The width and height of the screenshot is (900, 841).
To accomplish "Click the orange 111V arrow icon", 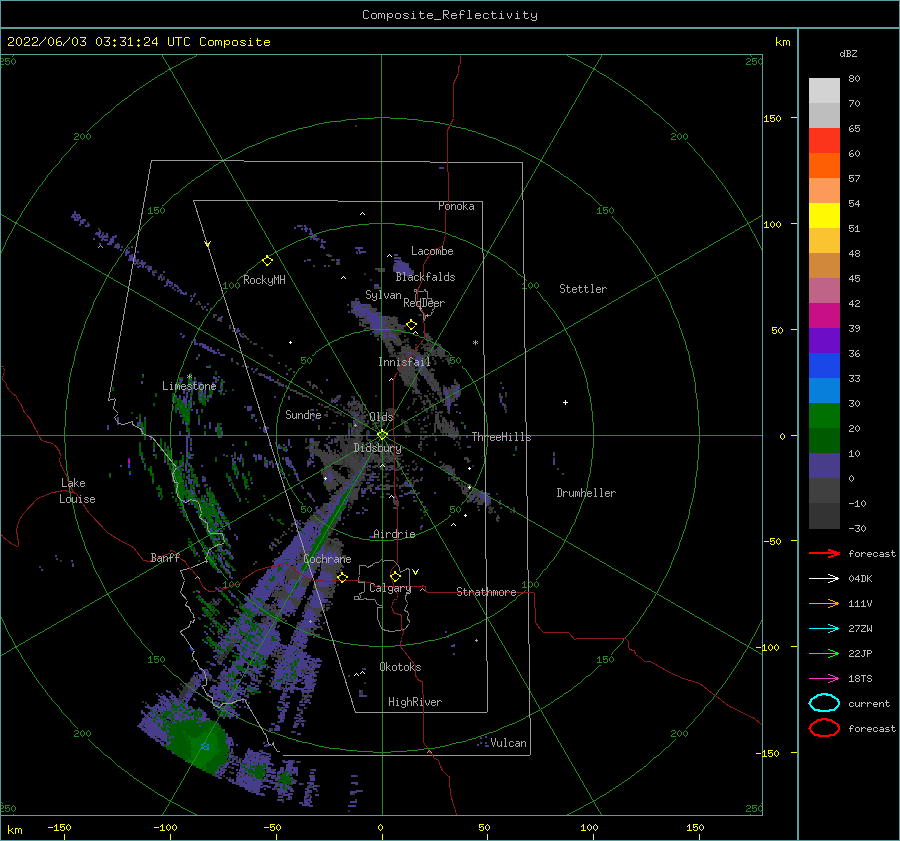I will point(824,603).
